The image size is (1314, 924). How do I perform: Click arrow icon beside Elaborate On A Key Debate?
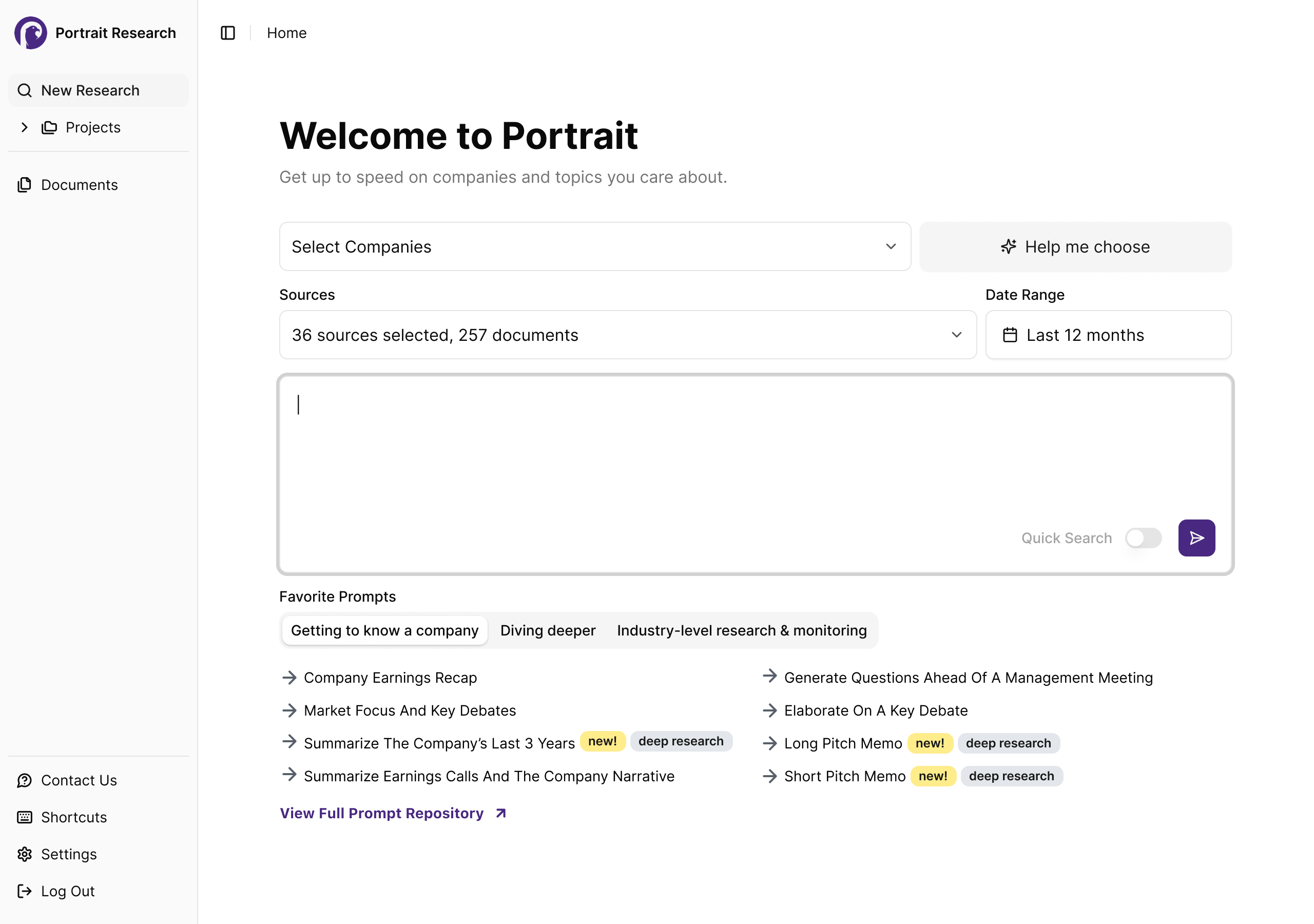point(770,710)
